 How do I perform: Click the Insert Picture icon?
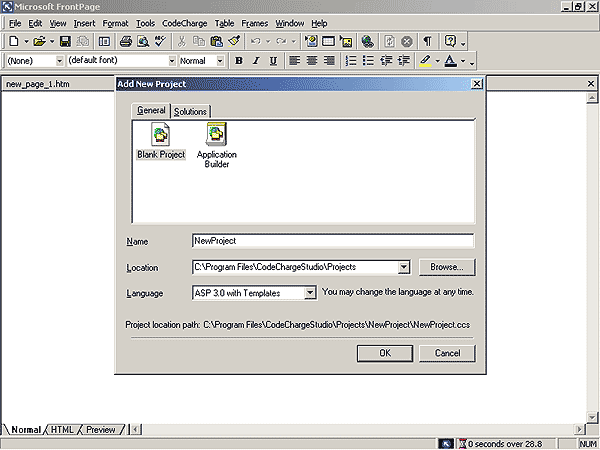coord(346,41)
